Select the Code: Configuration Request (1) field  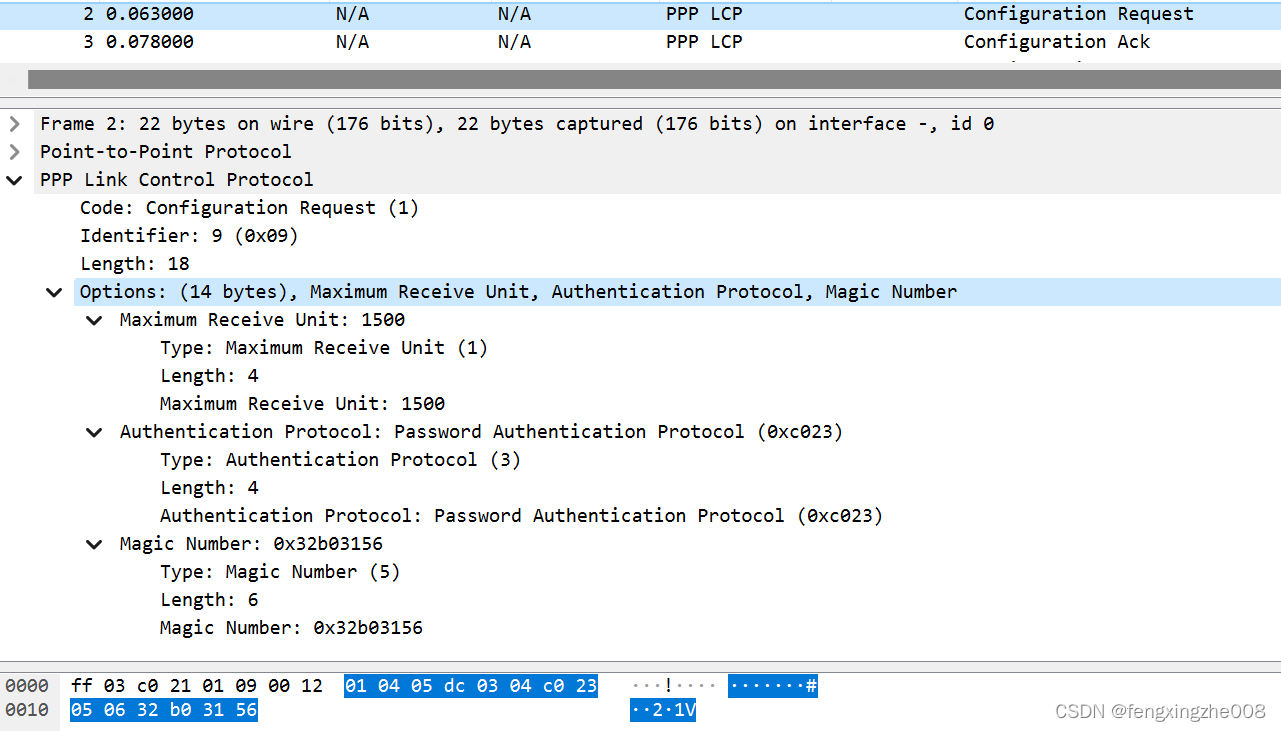click(x=249, y=208)
